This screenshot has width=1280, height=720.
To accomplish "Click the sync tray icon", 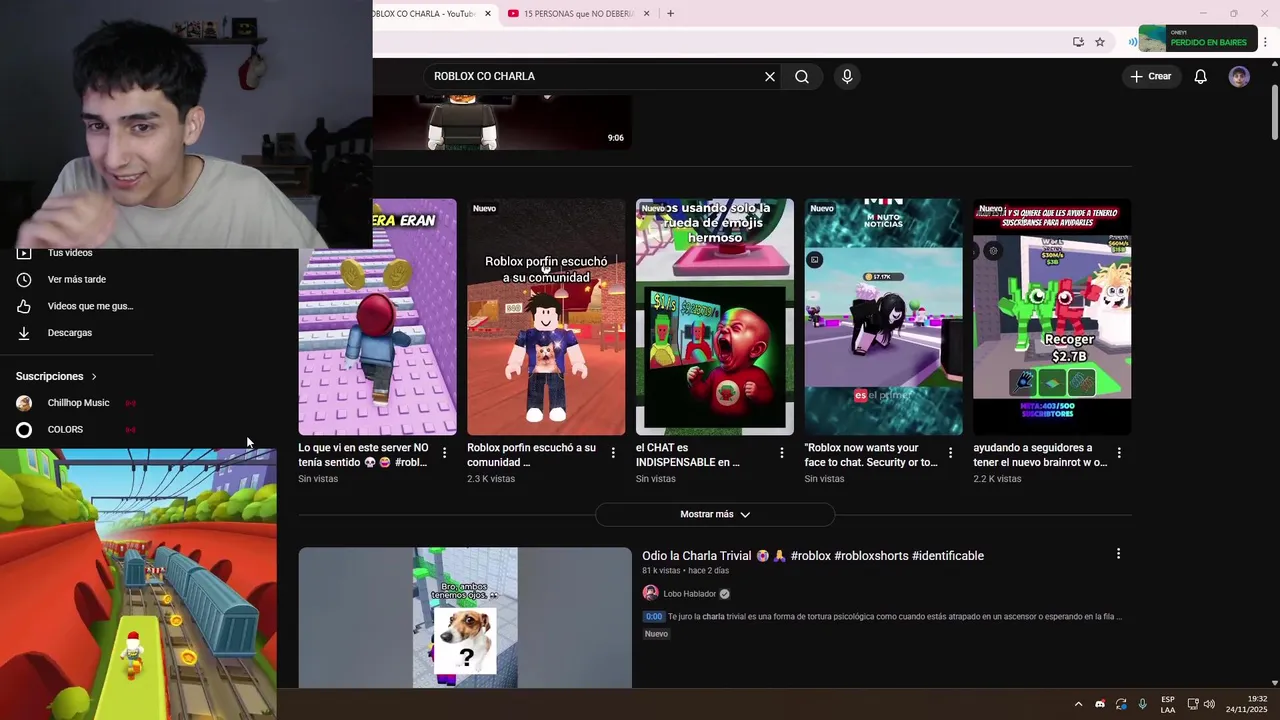I will pyautogui.click(x=1121, y=704).
